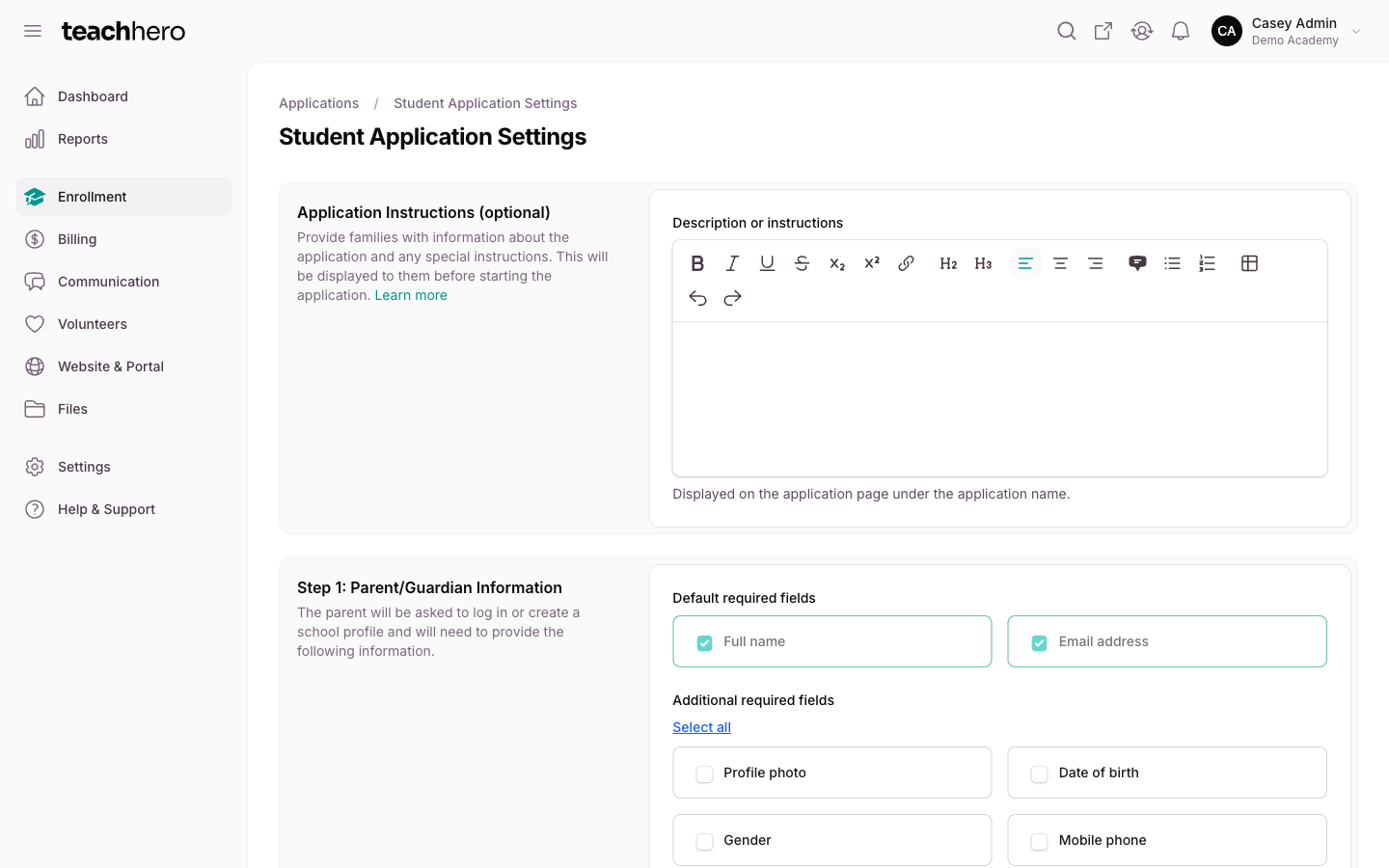Screen dimensions: 1389x868
Task: Apply H2 heading style
Action: [x=948, y=263]
